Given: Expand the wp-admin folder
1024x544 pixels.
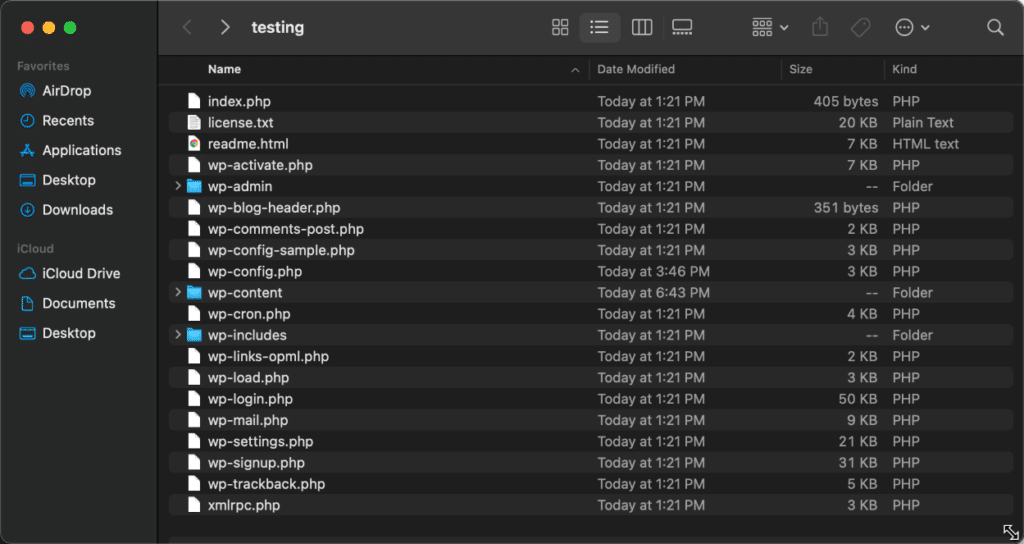Looking at the screenshot, I should click(178, 186).
